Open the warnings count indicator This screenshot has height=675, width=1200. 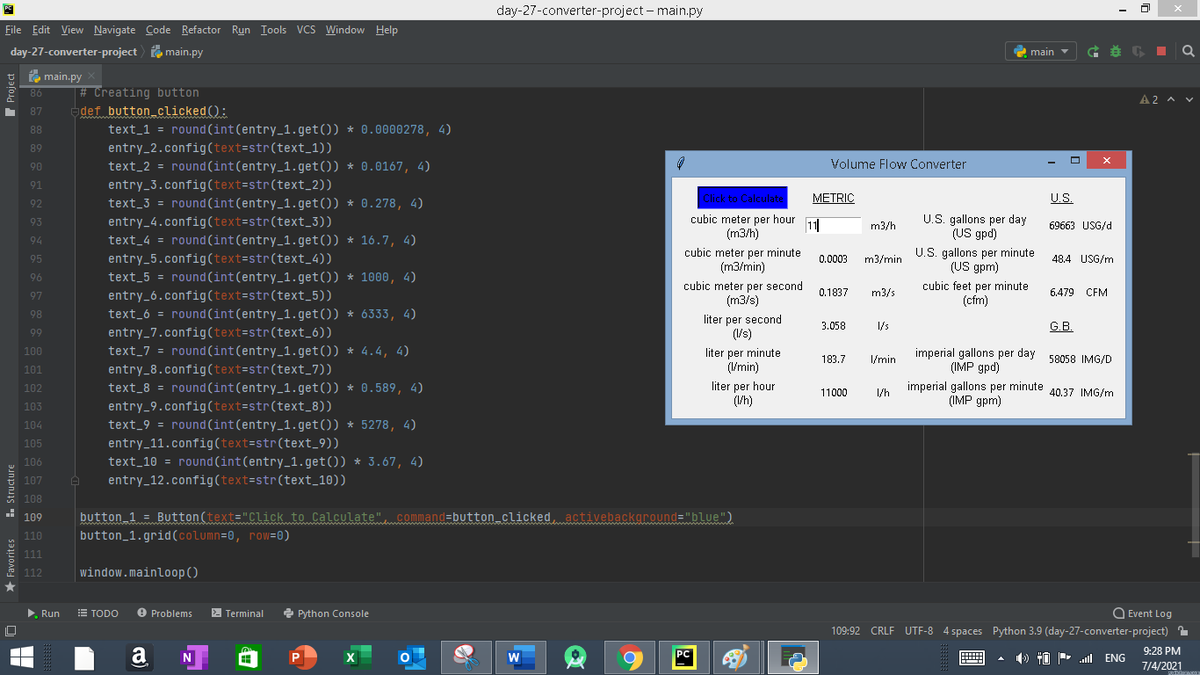[x=1149, y=99]
